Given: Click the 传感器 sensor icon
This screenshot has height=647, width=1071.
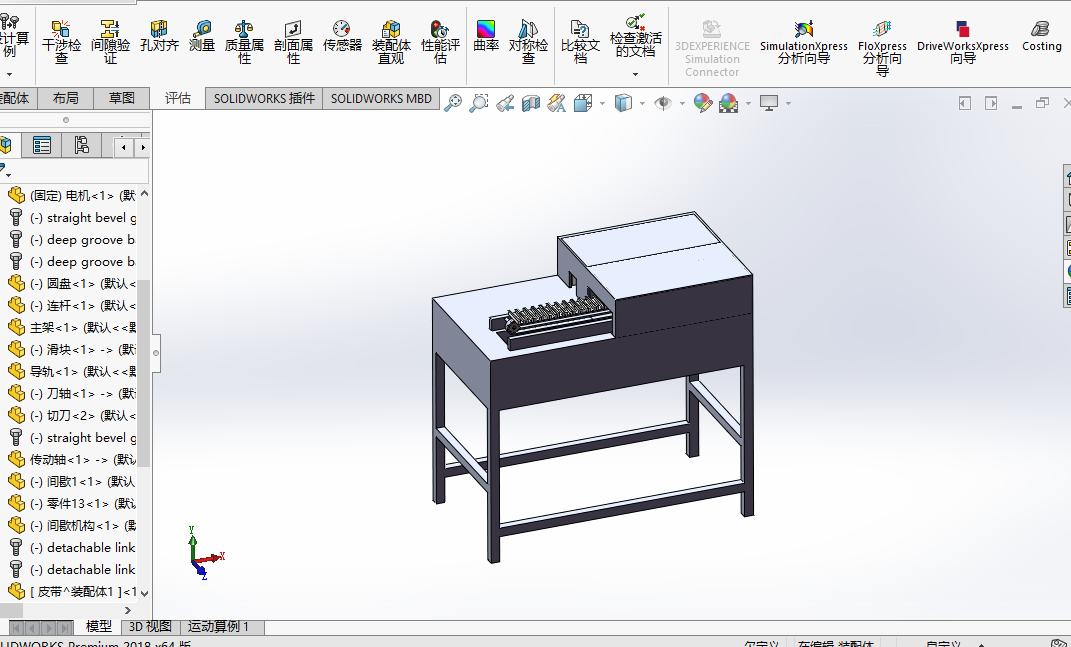Looking at the screenshot, I should pos(342,37).
